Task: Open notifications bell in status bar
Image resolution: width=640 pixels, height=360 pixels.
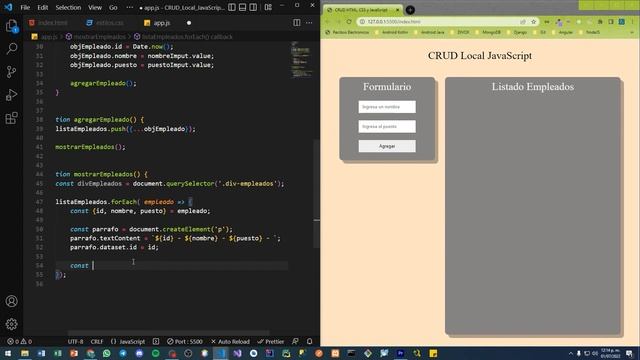Action: coord(309,341)
